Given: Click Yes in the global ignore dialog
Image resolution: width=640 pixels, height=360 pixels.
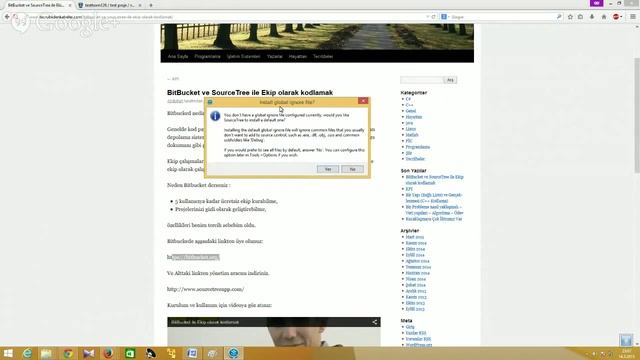Looking at the screenshot, I should [x=328, y=169].
